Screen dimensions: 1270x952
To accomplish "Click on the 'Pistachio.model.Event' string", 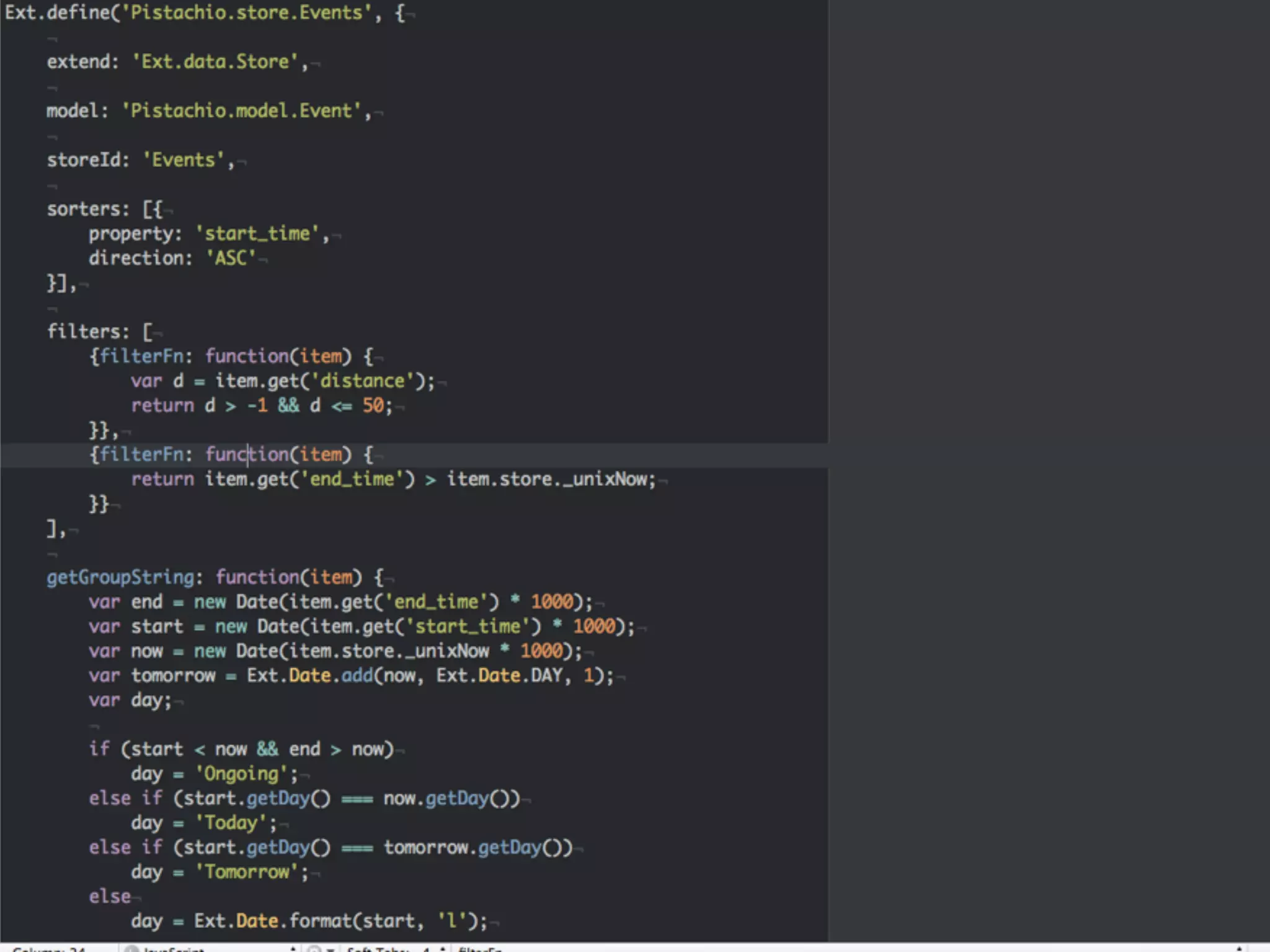I will click(x=241, y=111).
